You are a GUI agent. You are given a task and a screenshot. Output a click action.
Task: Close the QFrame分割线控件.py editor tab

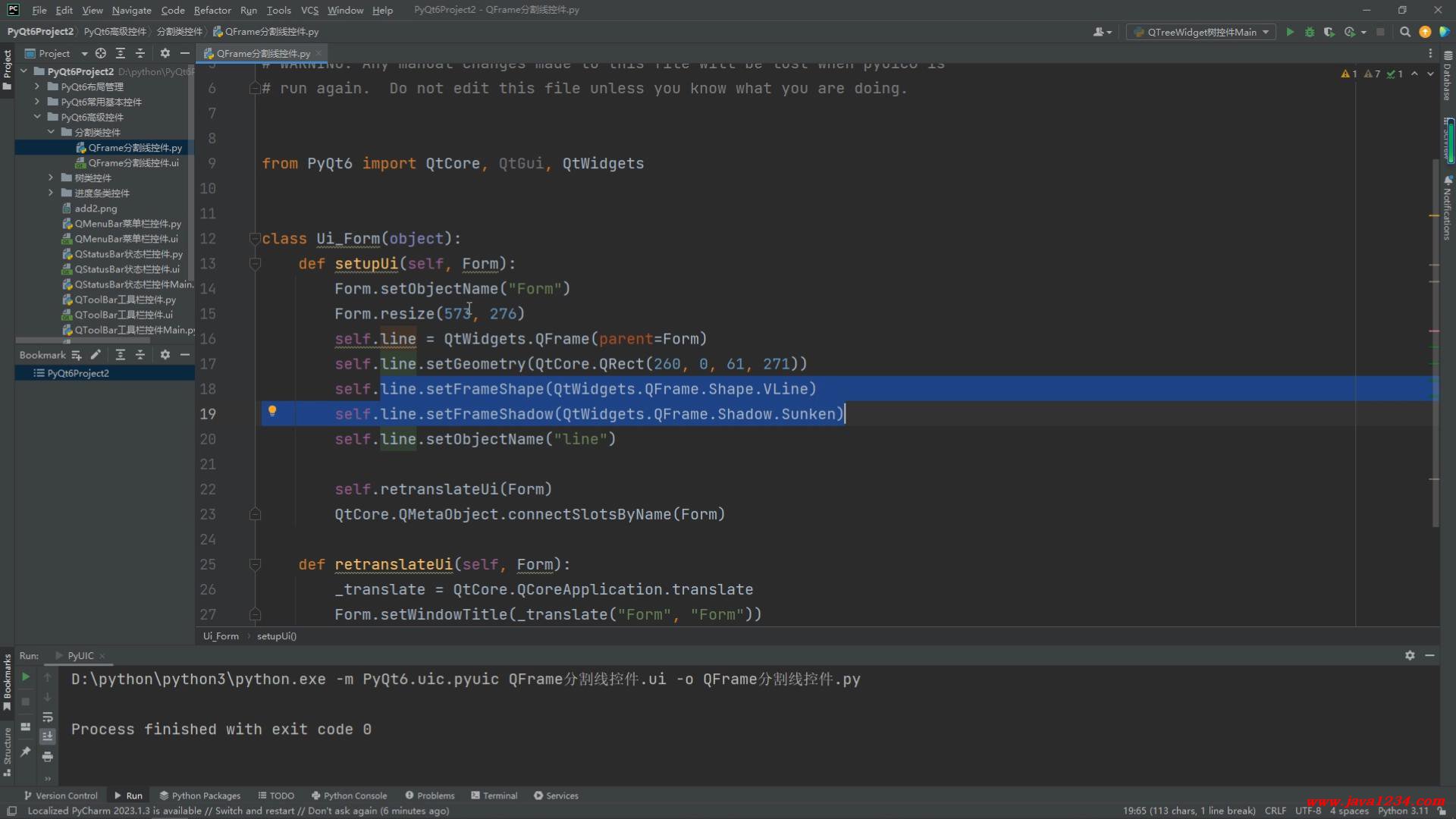319,53
